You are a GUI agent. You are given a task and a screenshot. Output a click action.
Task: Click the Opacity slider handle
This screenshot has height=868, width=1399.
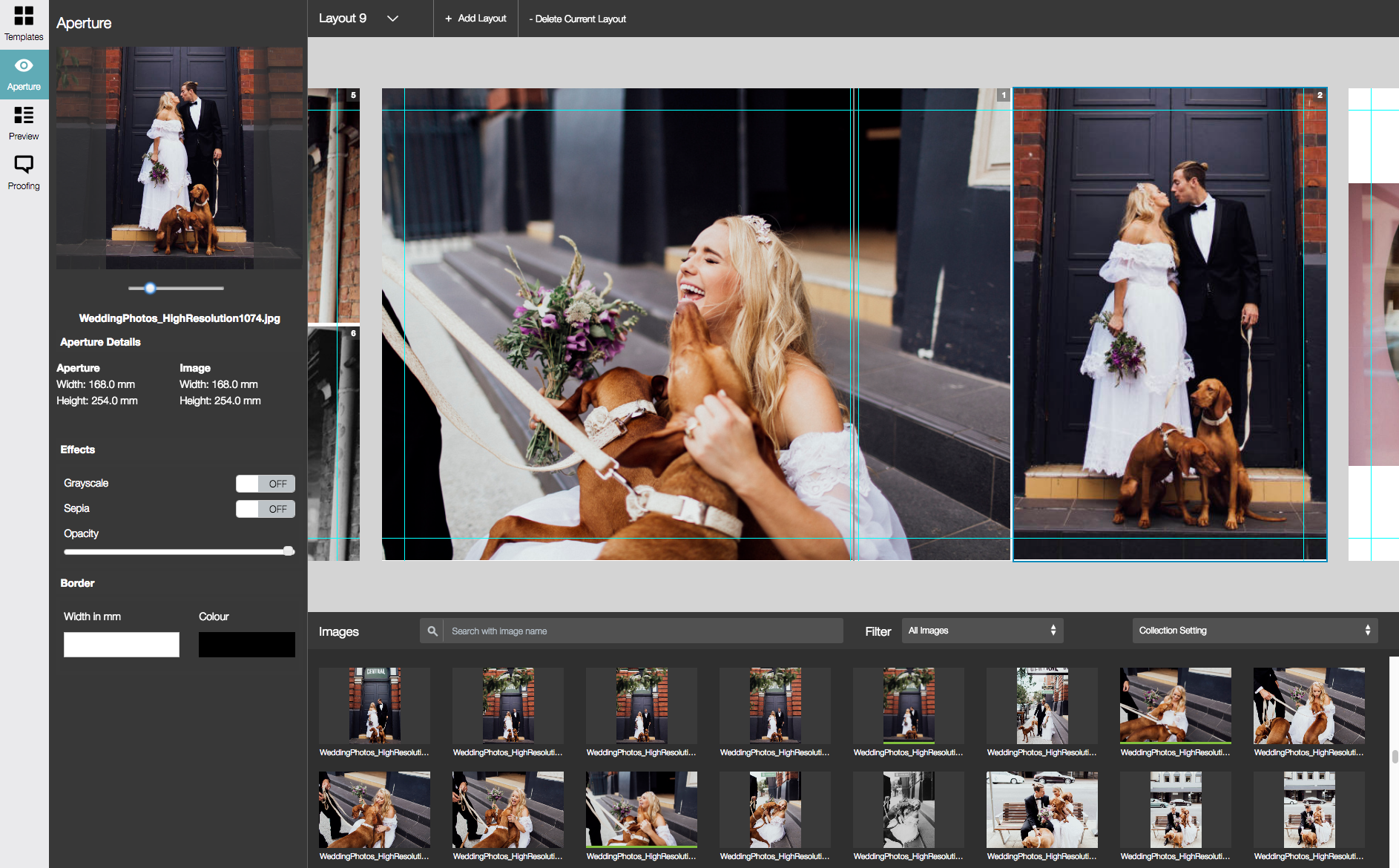(x=289, y=551)
